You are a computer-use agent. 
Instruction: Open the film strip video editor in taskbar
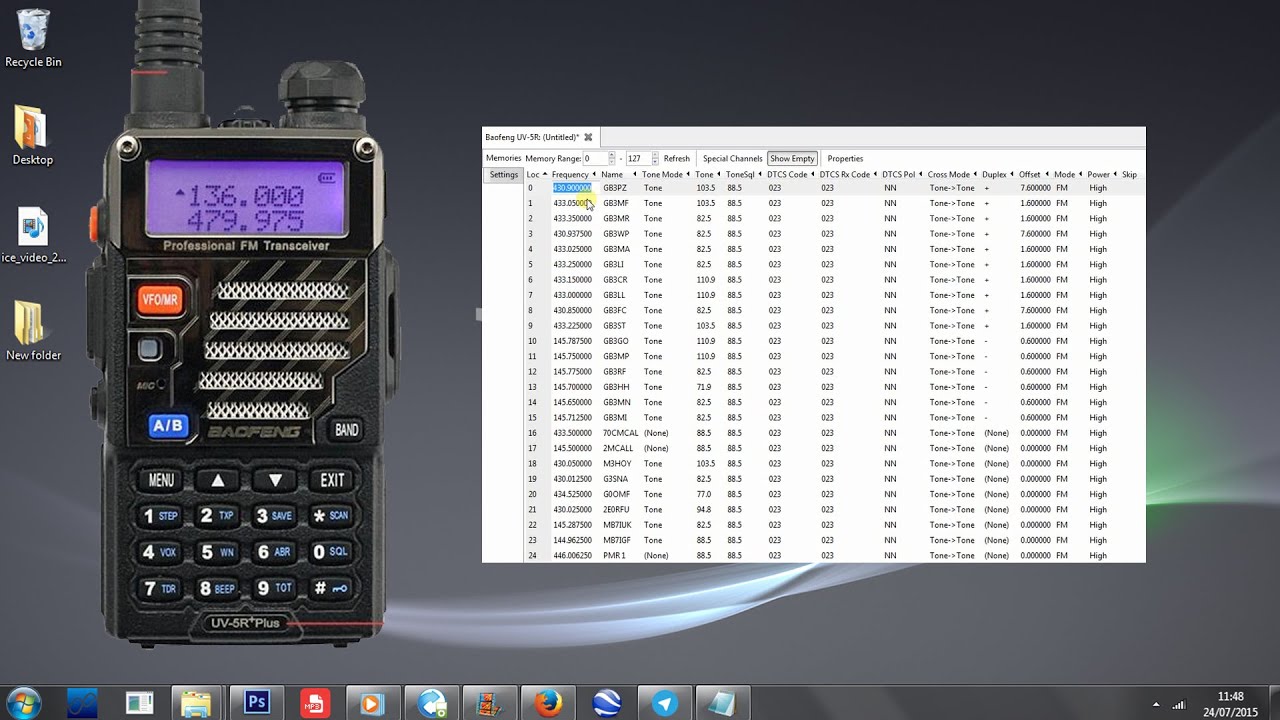tap(490, 703)
